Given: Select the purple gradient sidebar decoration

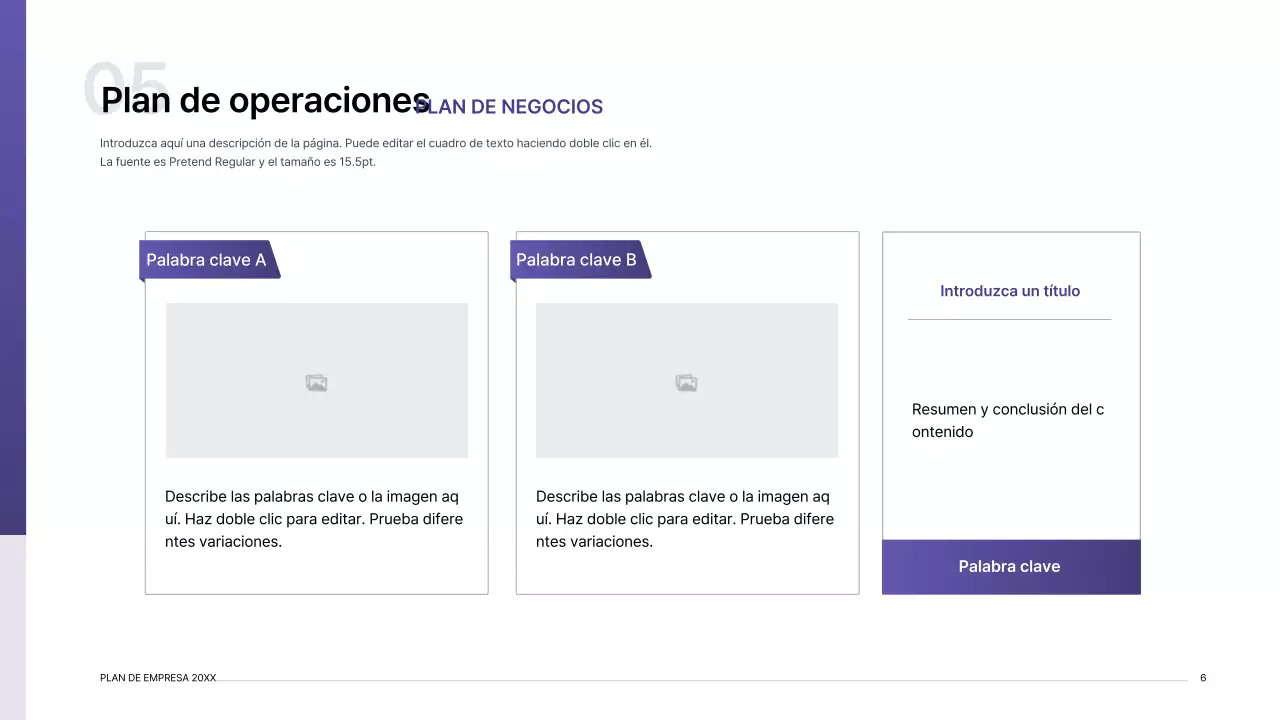Looking at the screenshot, I should pos(13,270).
